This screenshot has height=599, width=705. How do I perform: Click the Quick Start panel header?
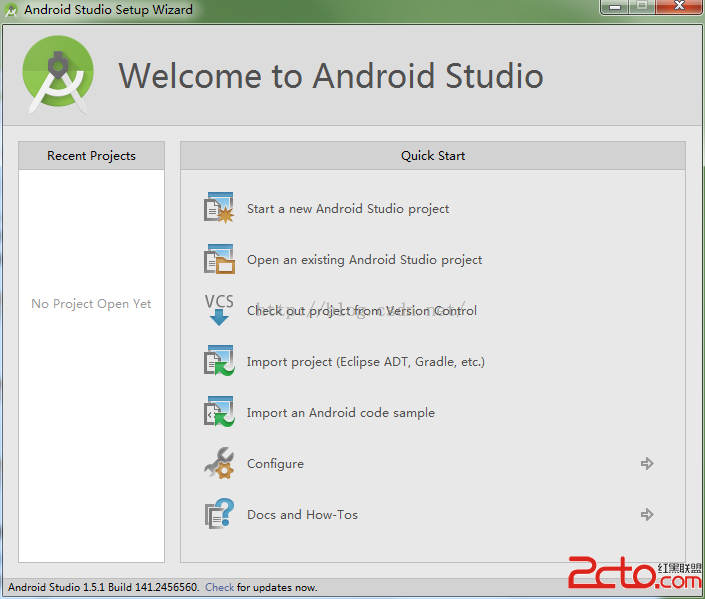pos(433,156)
